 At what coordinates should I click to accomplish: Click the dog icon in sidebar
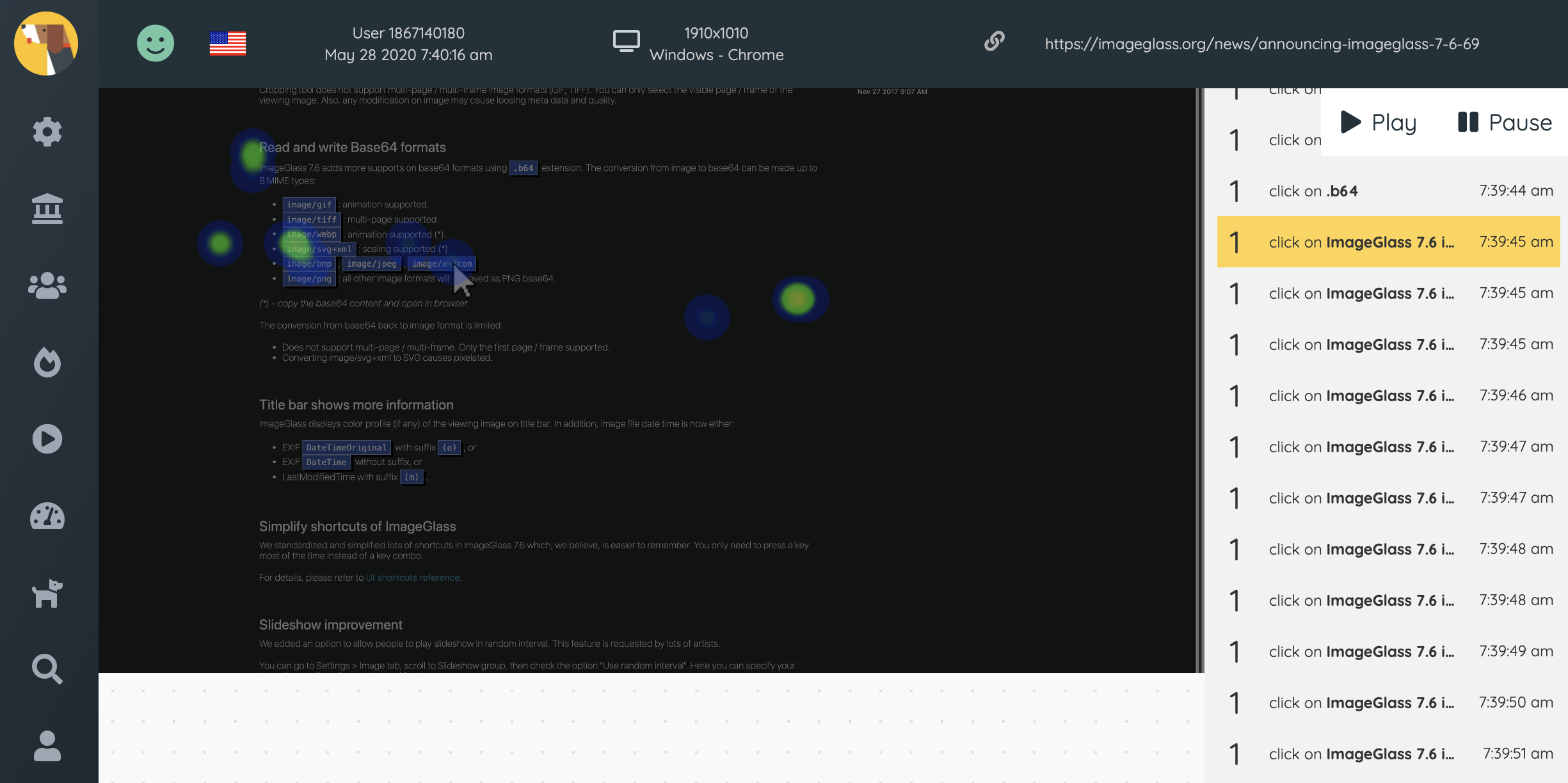tap(47, 593)
